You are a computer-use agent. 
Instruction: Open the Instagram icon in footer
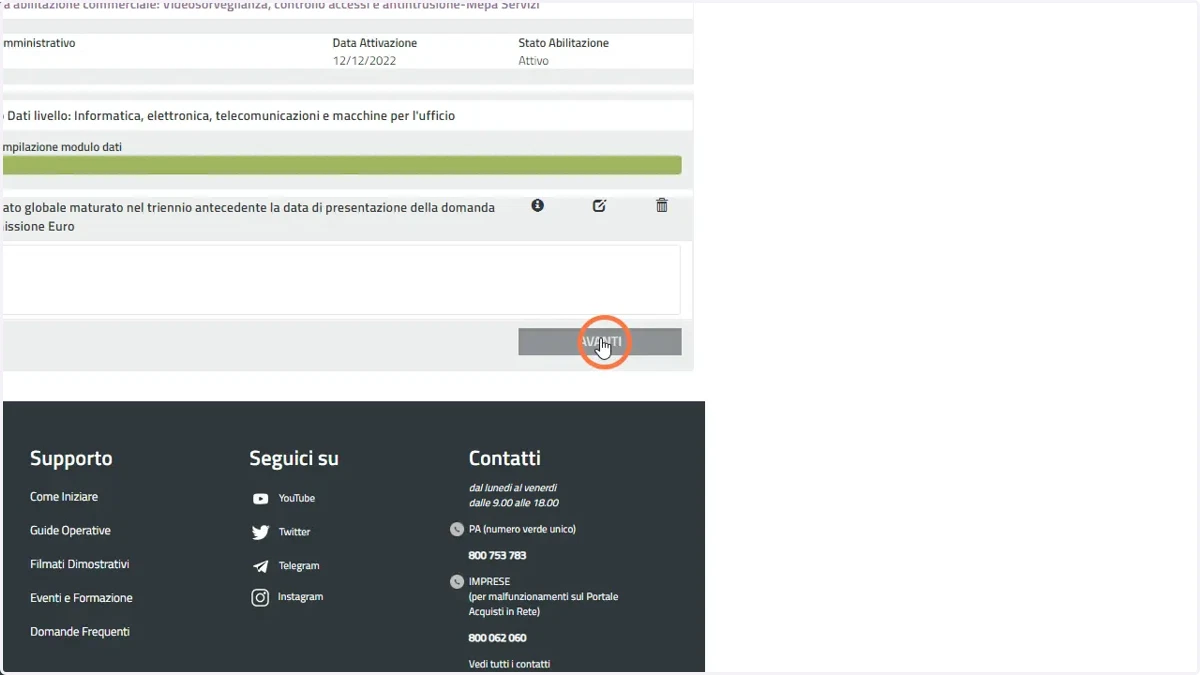point(260,597)
